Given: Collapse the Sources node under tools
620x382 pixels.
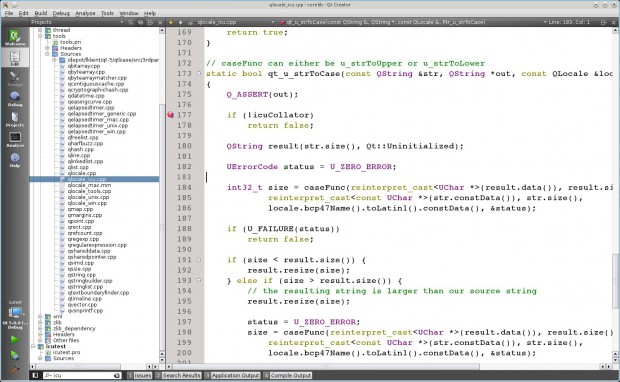Looking at the screenshot, I should 47,54.
